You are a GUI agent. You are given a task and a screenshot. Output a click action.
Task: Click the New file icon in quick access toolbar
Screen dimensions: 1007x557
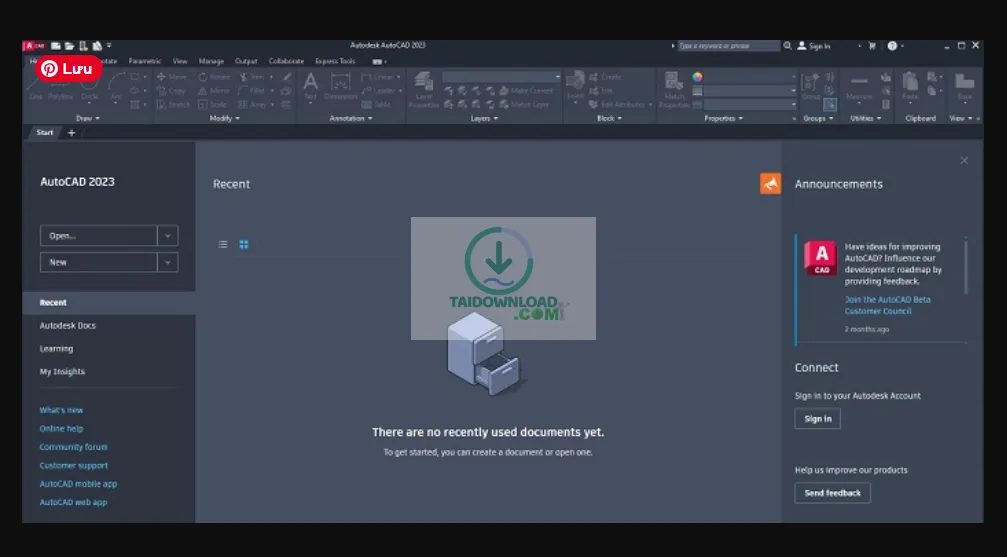point(56,46)
